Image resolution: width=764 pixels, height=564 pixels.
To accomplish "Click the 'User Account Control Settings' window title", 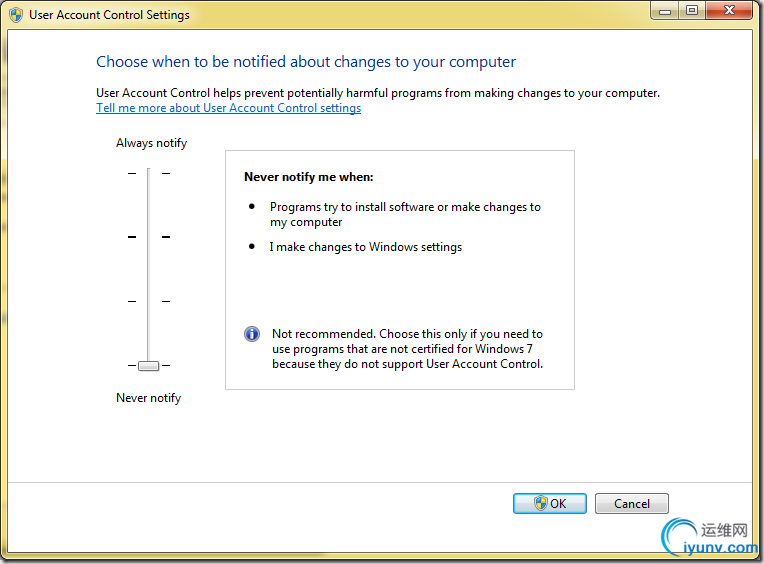I will coord(109,15).
